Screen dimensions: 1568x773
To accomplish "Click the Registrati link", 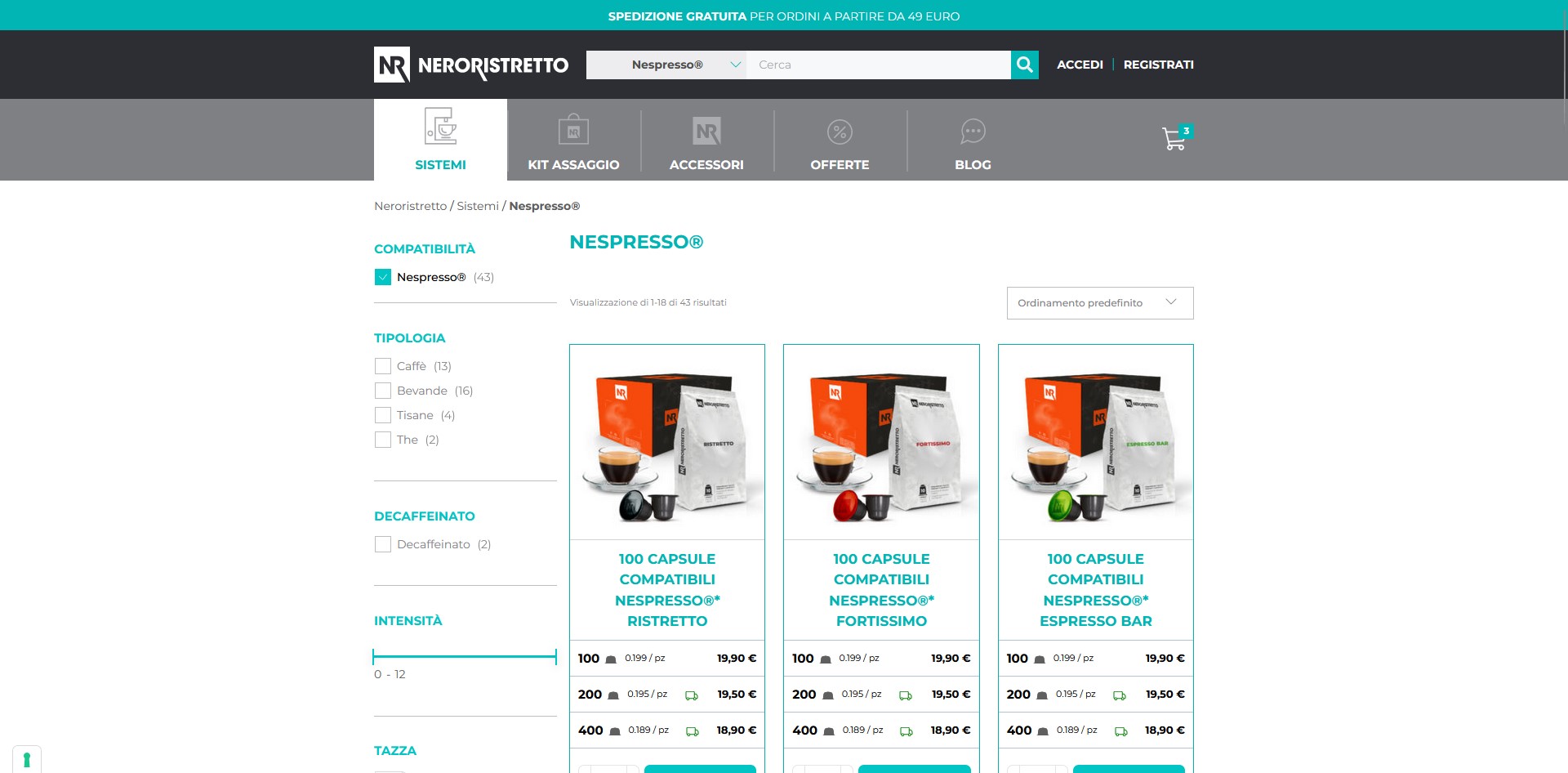I will pyautogui.click(x=1158, y=65).
